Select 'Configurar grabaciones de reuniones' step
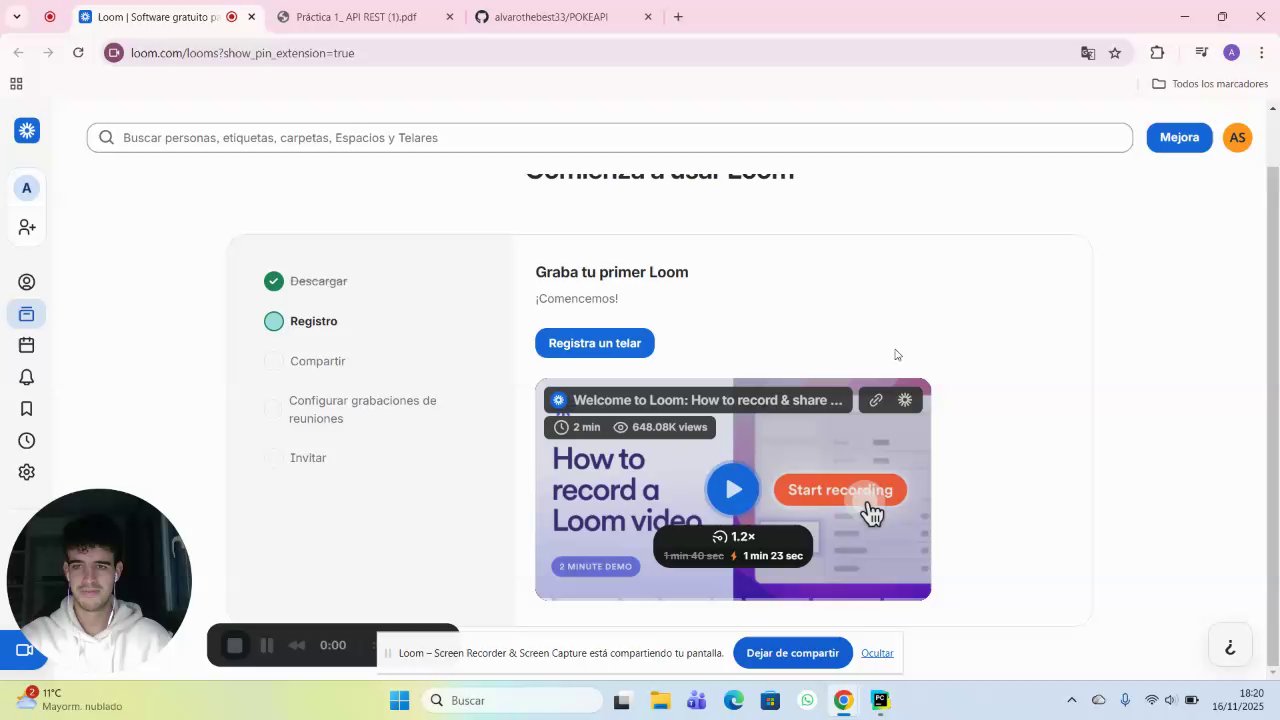This screenshot has height=720, width=1280. click(x=351, y=409)
